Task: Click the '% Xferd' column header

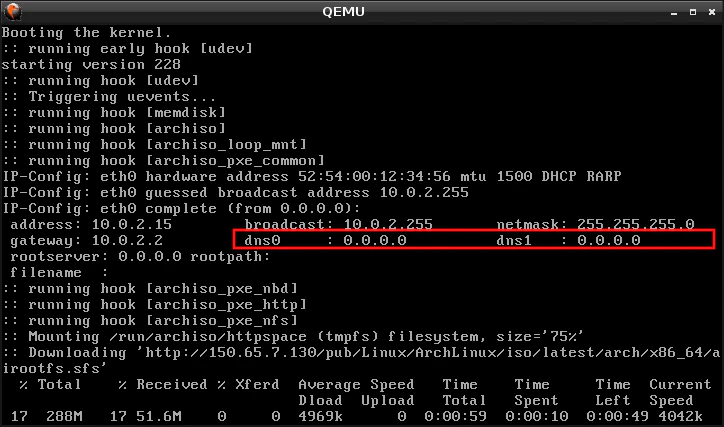Action: pos(248,385)
